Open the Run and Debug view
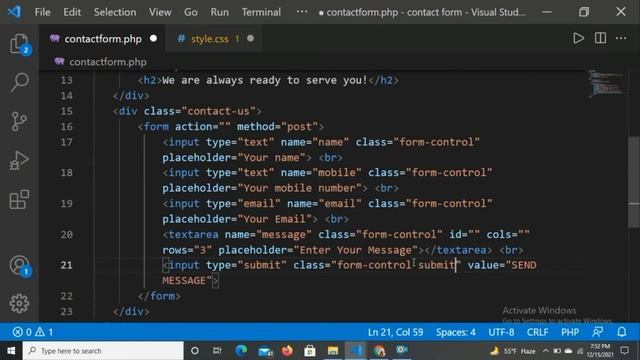 [x=19, y=160]
